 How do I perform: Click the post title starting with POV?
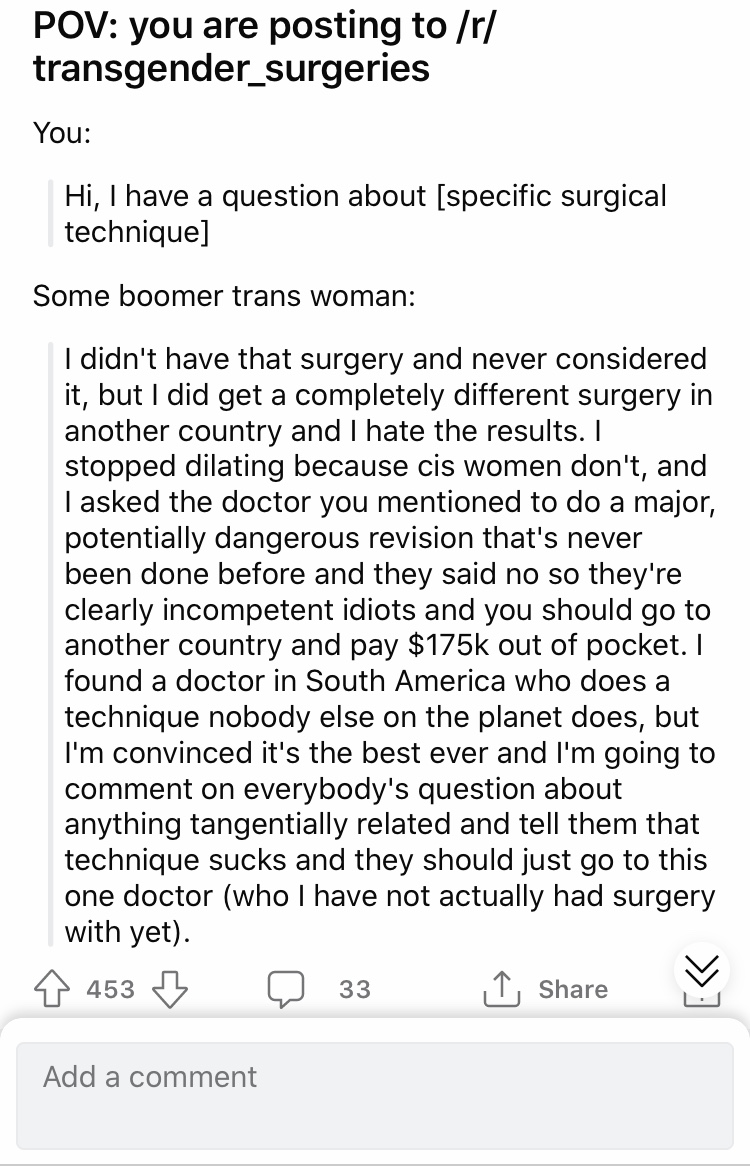coord(265,46)
